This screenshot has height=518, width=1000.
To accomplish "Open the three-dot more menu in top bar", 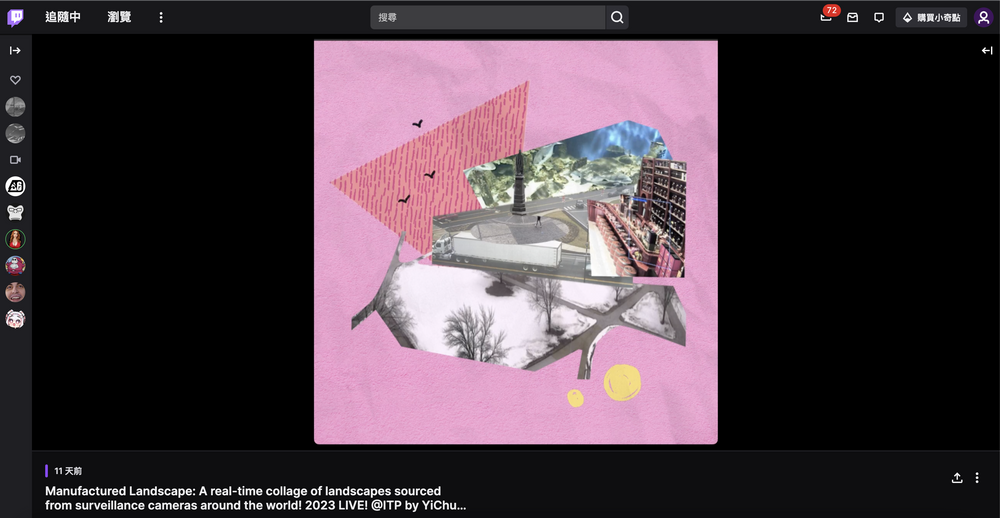I will pos(161,17).
